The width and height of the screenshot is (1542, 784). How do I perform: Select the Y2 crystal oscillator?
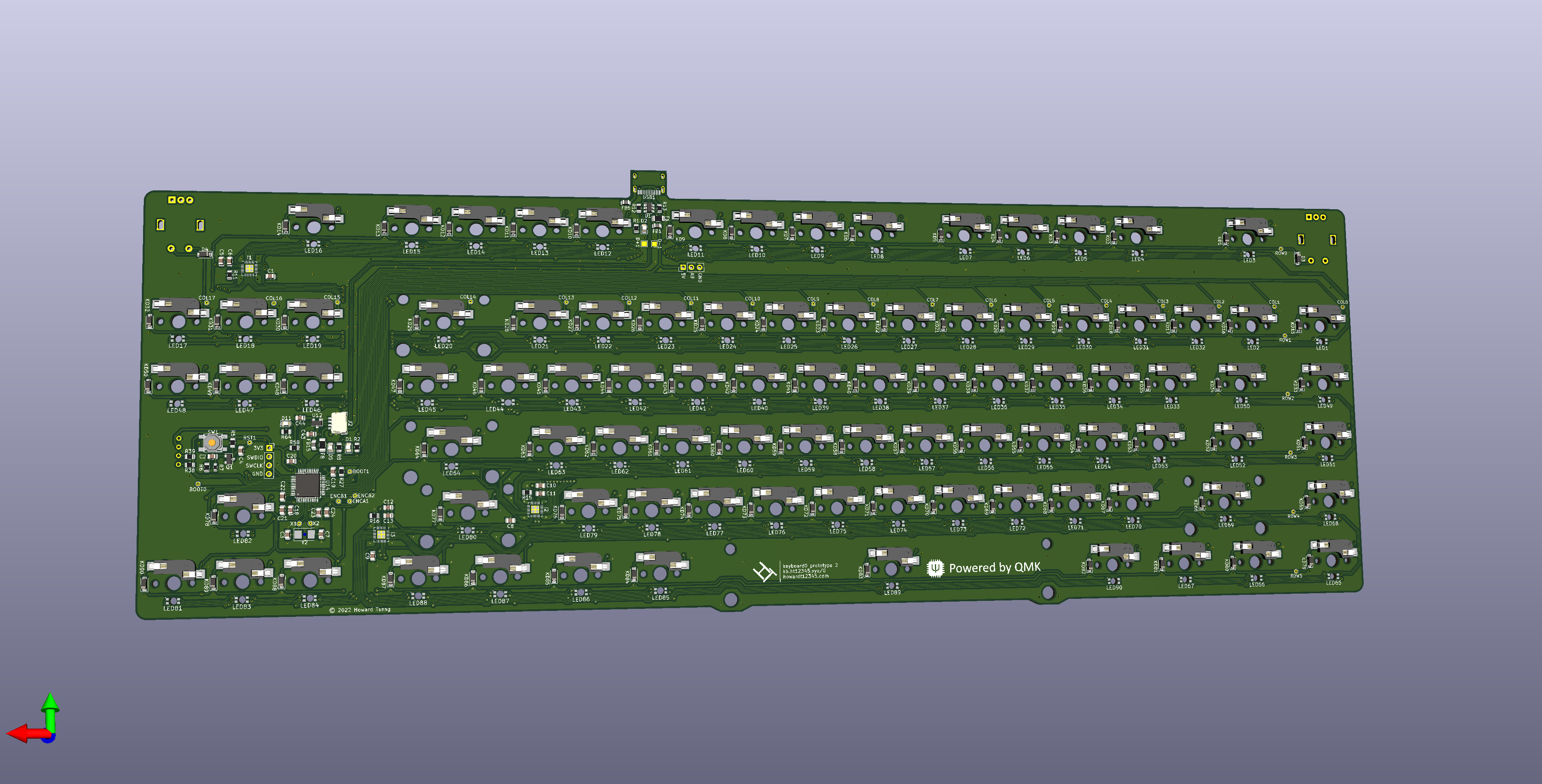tap(304, 535)
